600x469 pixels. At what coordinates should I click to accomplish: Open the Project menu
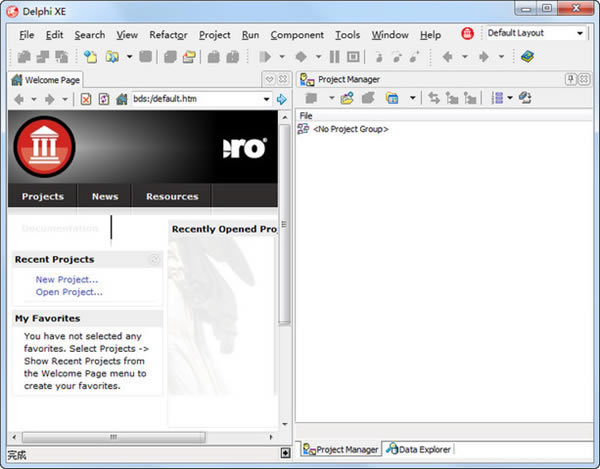214,35
